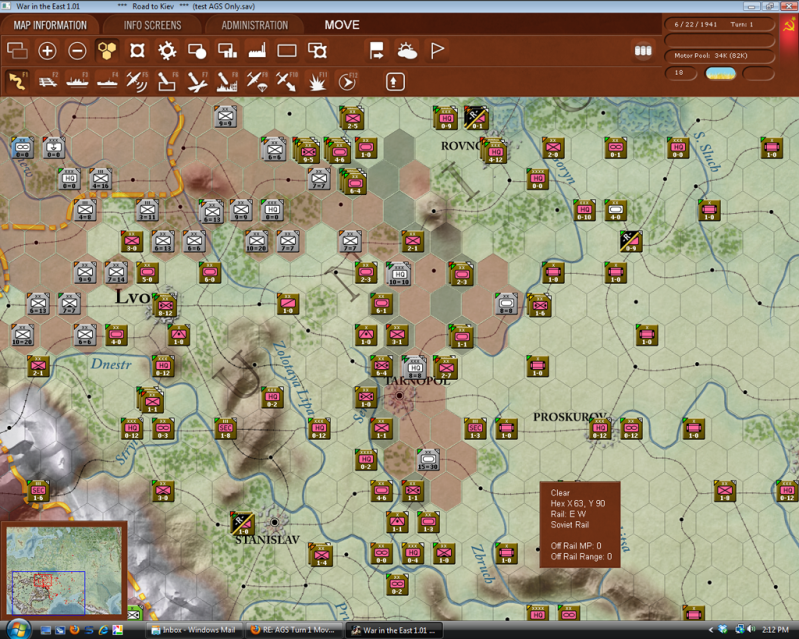Toggle the yellow hex grid overlay
This screenshot has height=639, width=799.
tap(107, 50)
